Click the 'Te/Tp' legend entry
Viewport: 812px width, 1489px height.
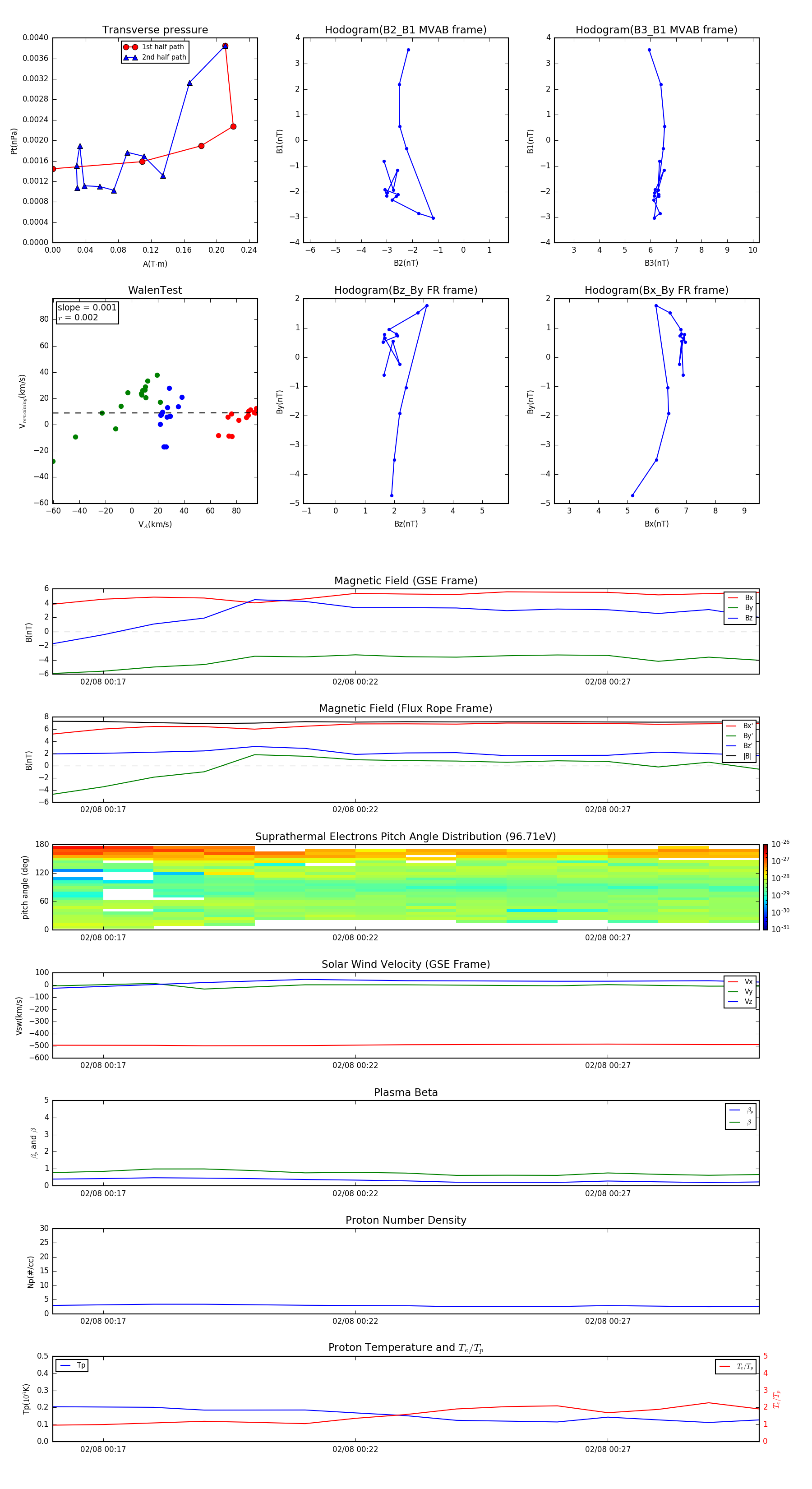tap(737, 1366)
